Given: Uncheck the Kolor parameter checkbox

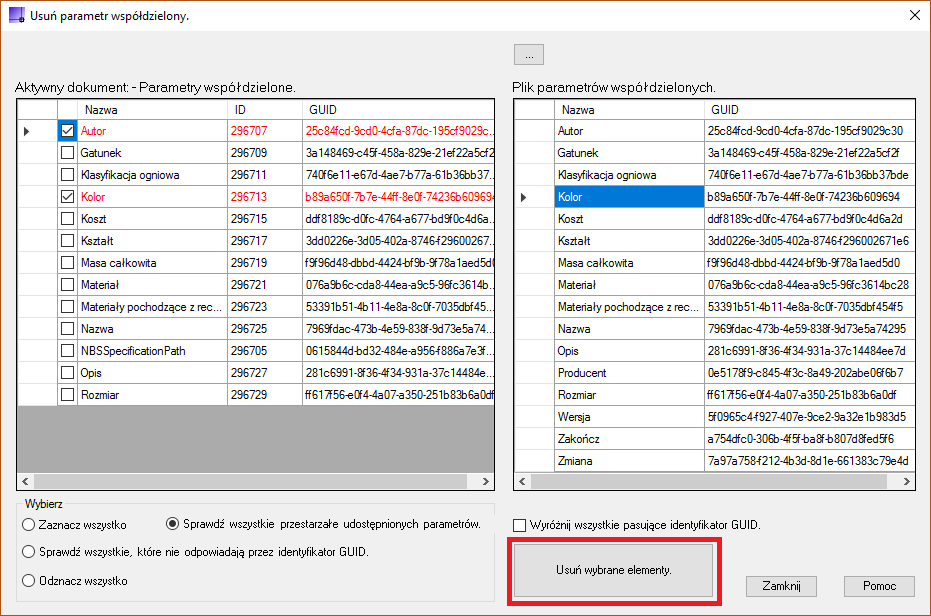Looking at the screenshot, I should tap(68, 197).
